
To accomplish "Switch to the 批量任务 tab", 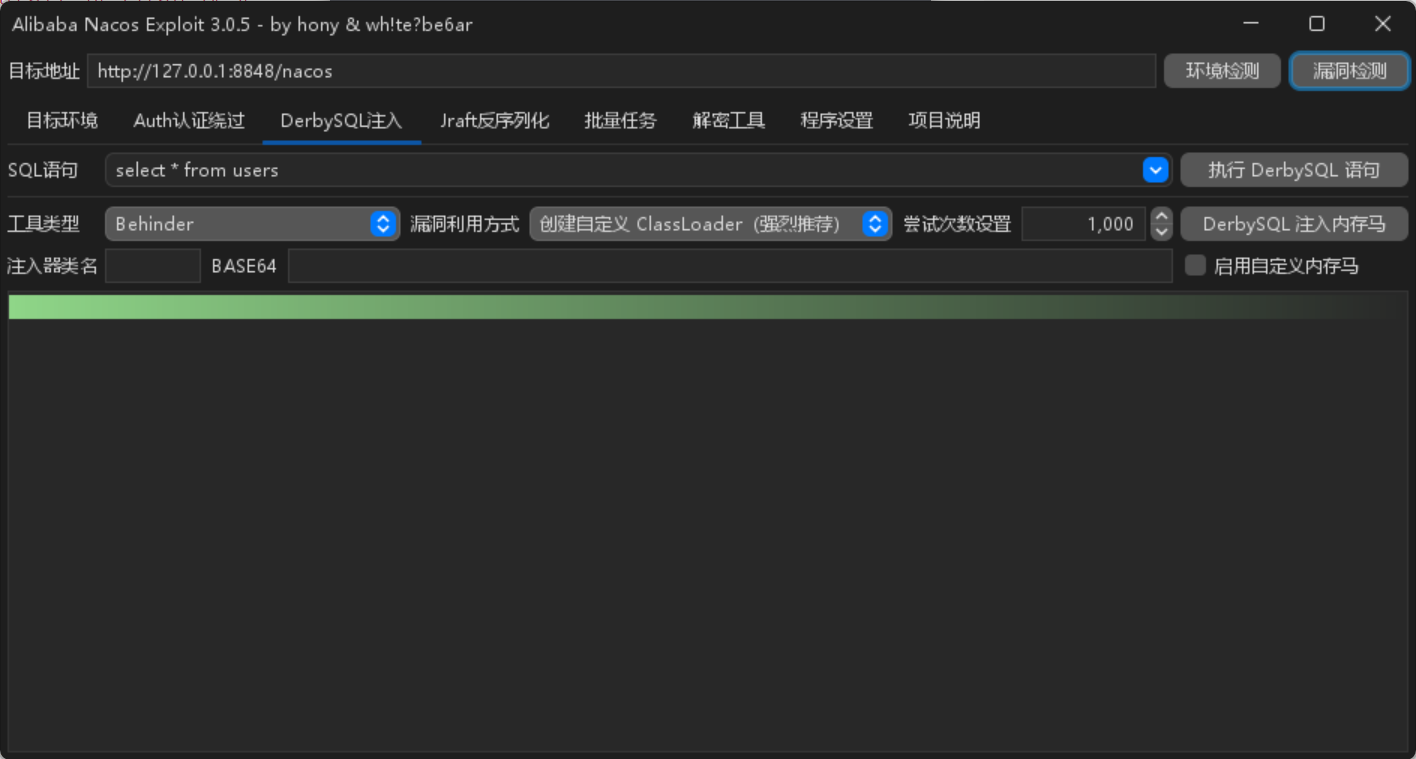I will coord(620,121).
